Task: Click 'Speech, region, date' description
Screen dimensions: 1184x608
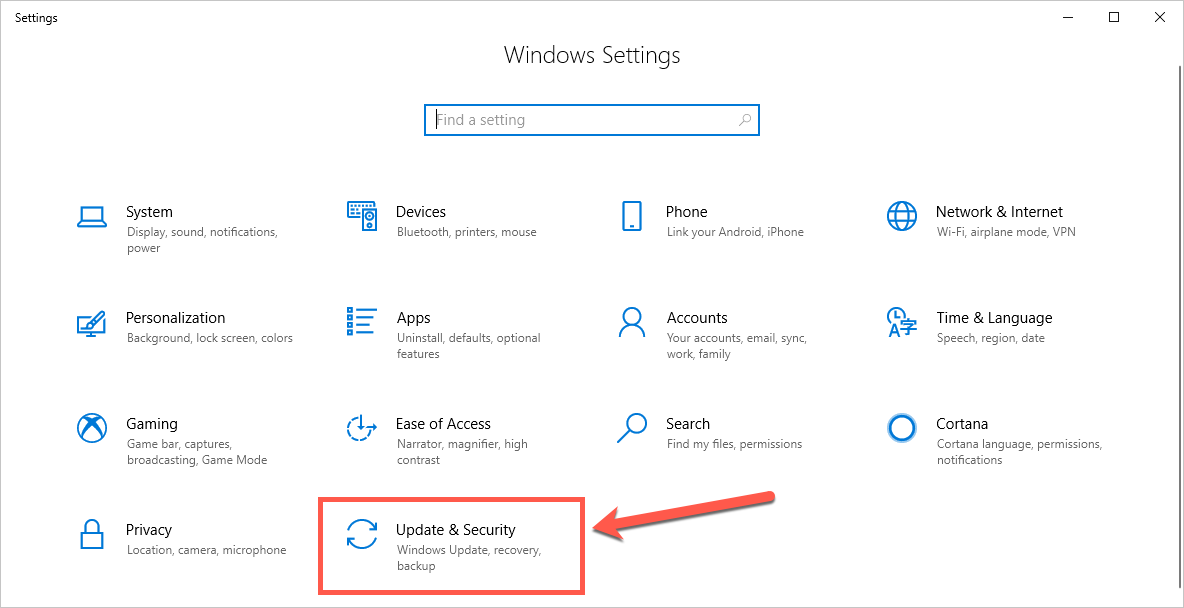Action: pyautogui.click(x=991, y=338)
